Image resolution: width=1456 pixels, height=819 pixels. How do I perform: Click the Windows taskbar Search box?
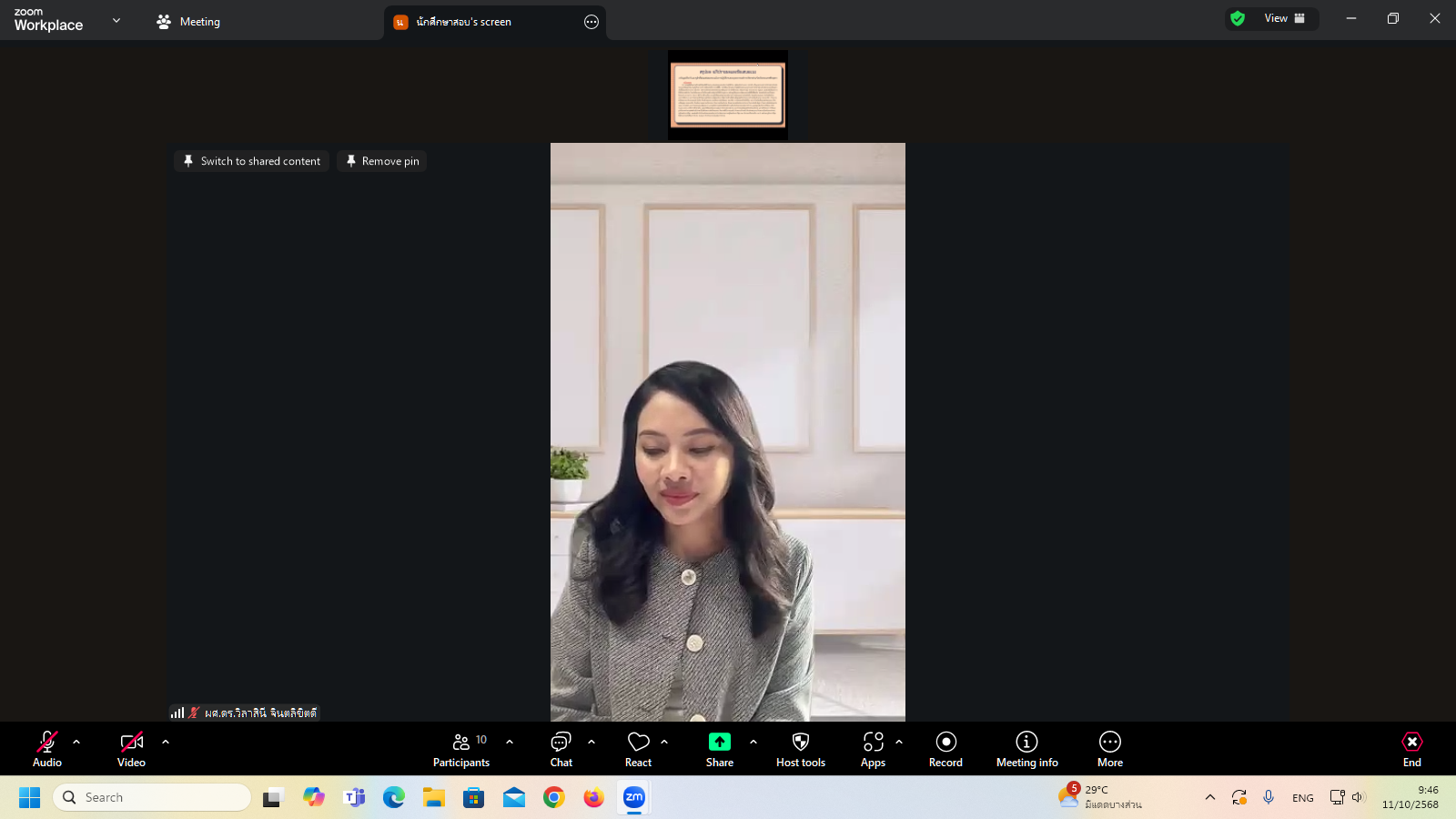152,797
